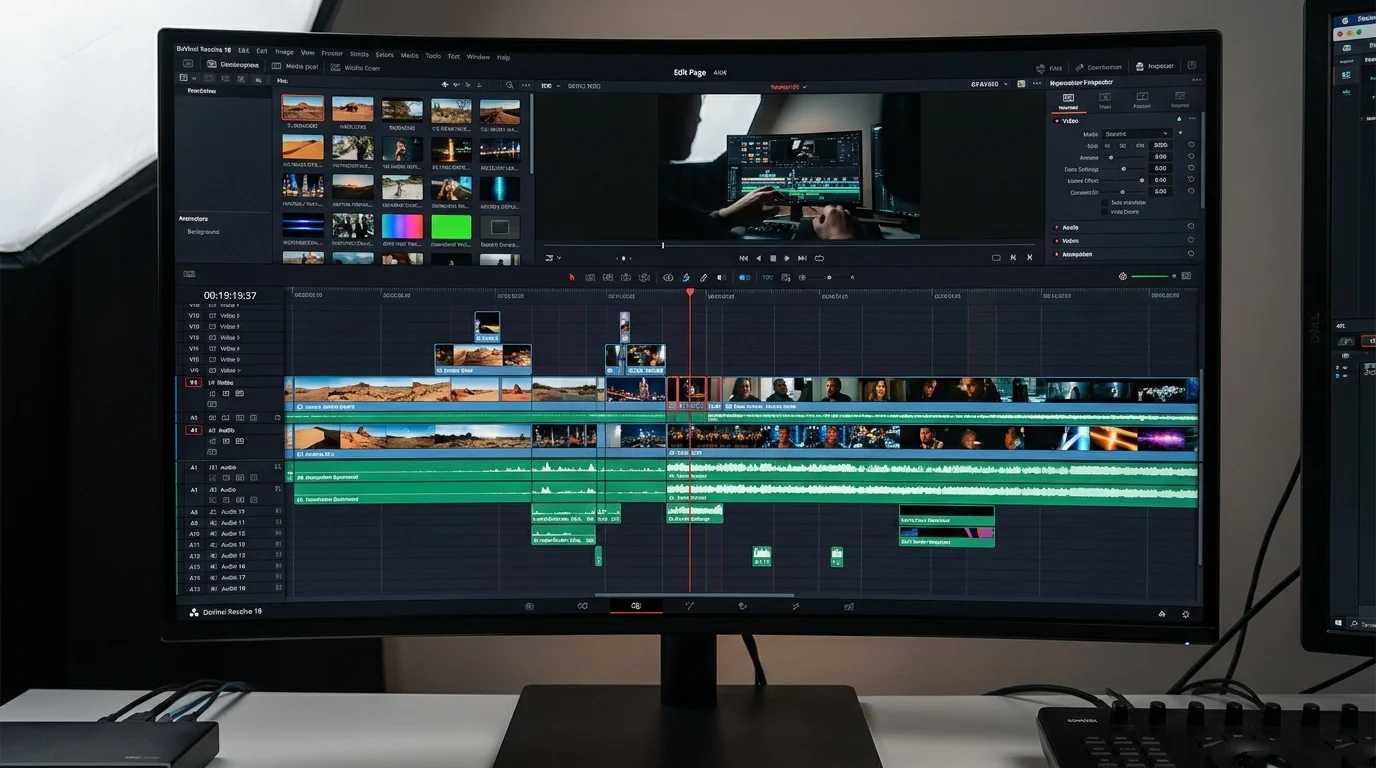Screen dimensions: 1376x768
Task: Tick the upper checkbox under the Inspector sliders
Action: [1104, 202]
